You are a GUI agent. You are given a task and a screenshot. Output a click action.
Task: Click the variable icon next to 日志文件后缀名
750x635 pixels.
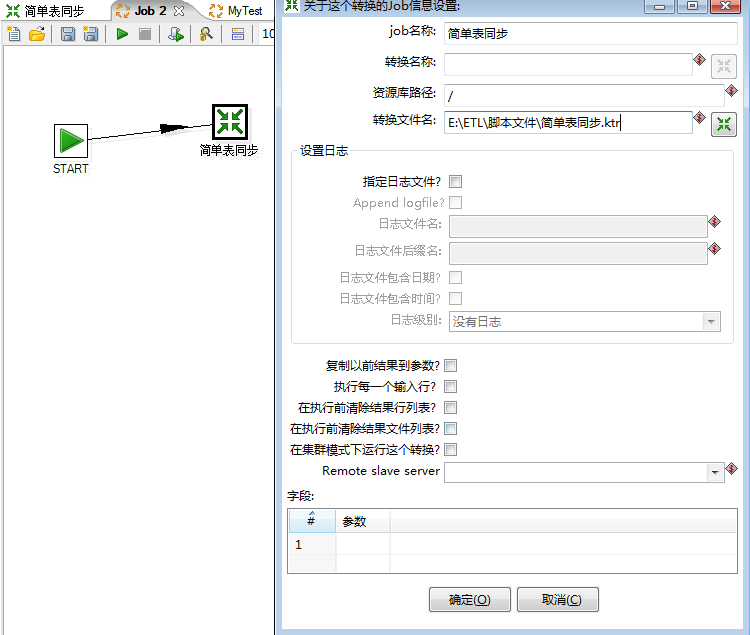[x=714, y=249]
